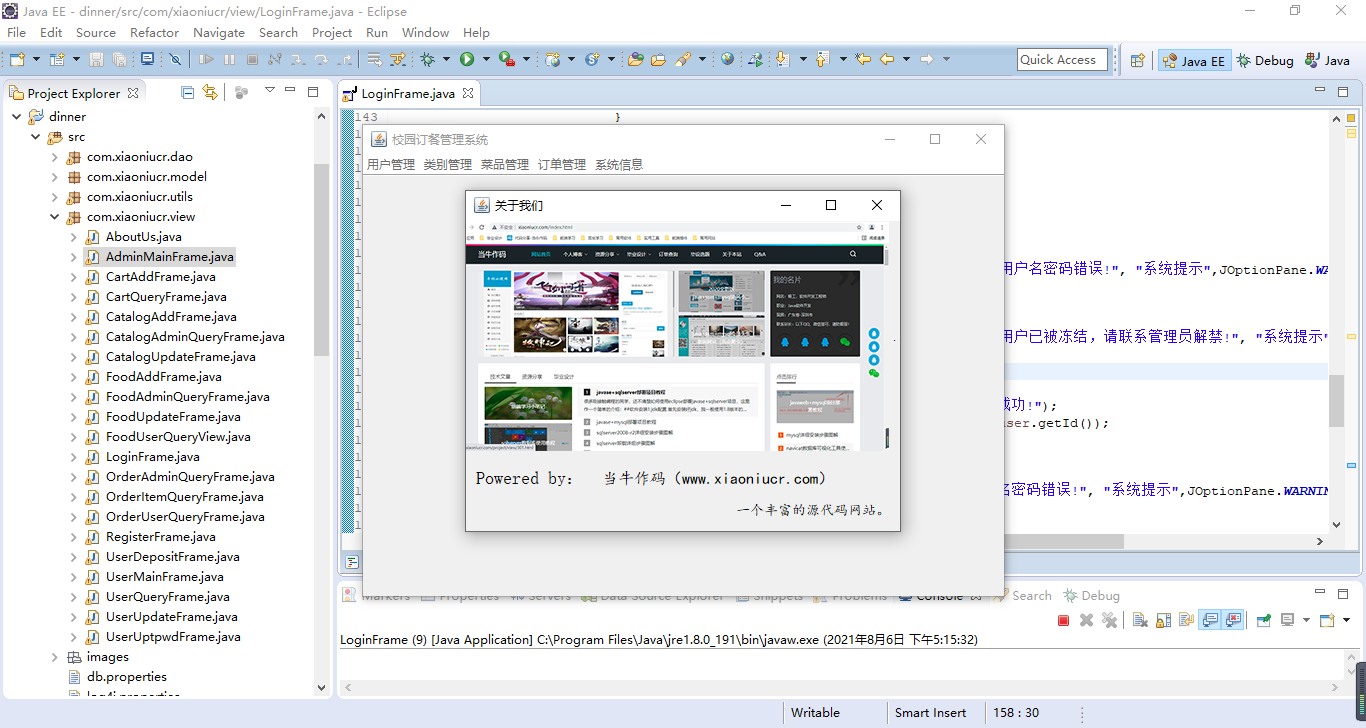Click the Debug bug toolbar icon
The width and height of the screenshot is (1366, 728).
(x=428, y=60)
